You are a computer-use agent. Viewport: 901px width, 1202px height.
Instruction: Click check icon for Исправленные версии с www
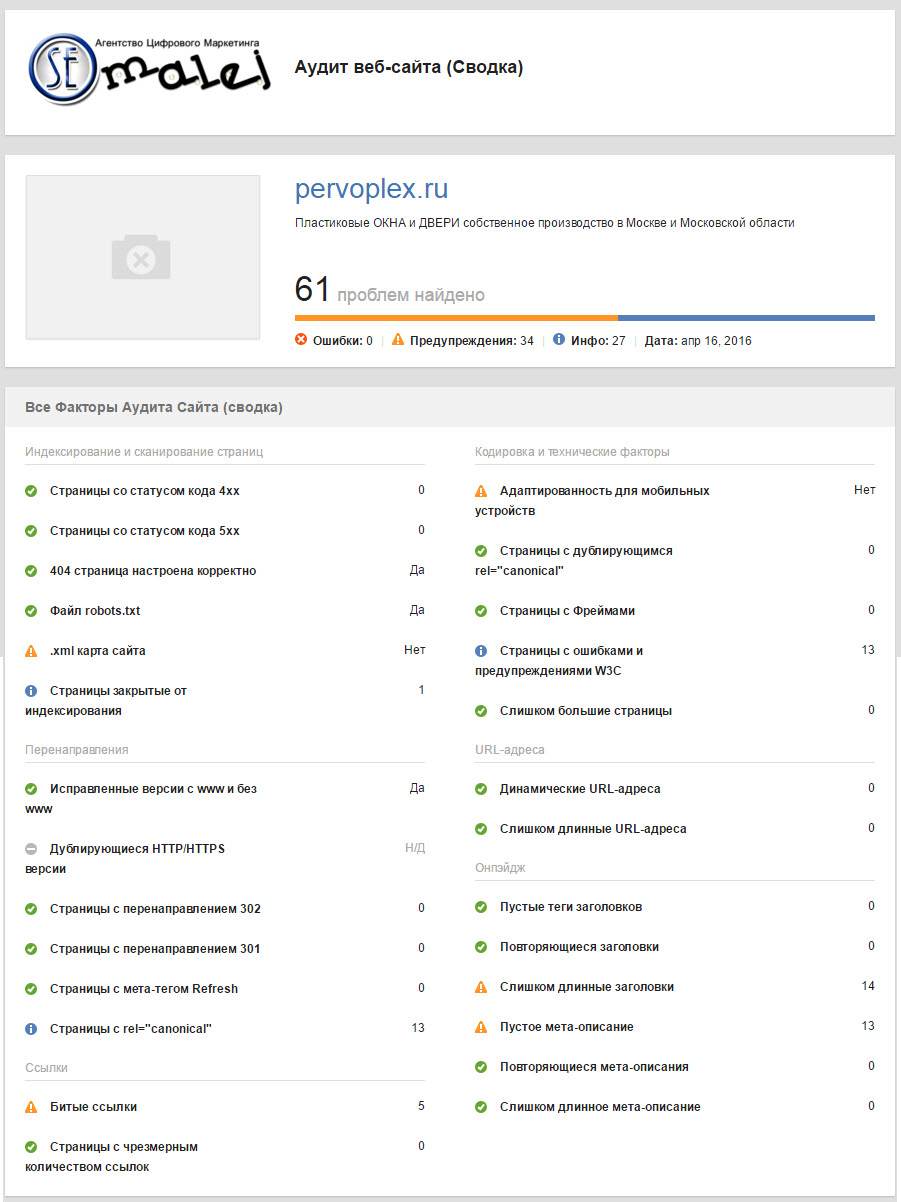(x=31, y=789)
